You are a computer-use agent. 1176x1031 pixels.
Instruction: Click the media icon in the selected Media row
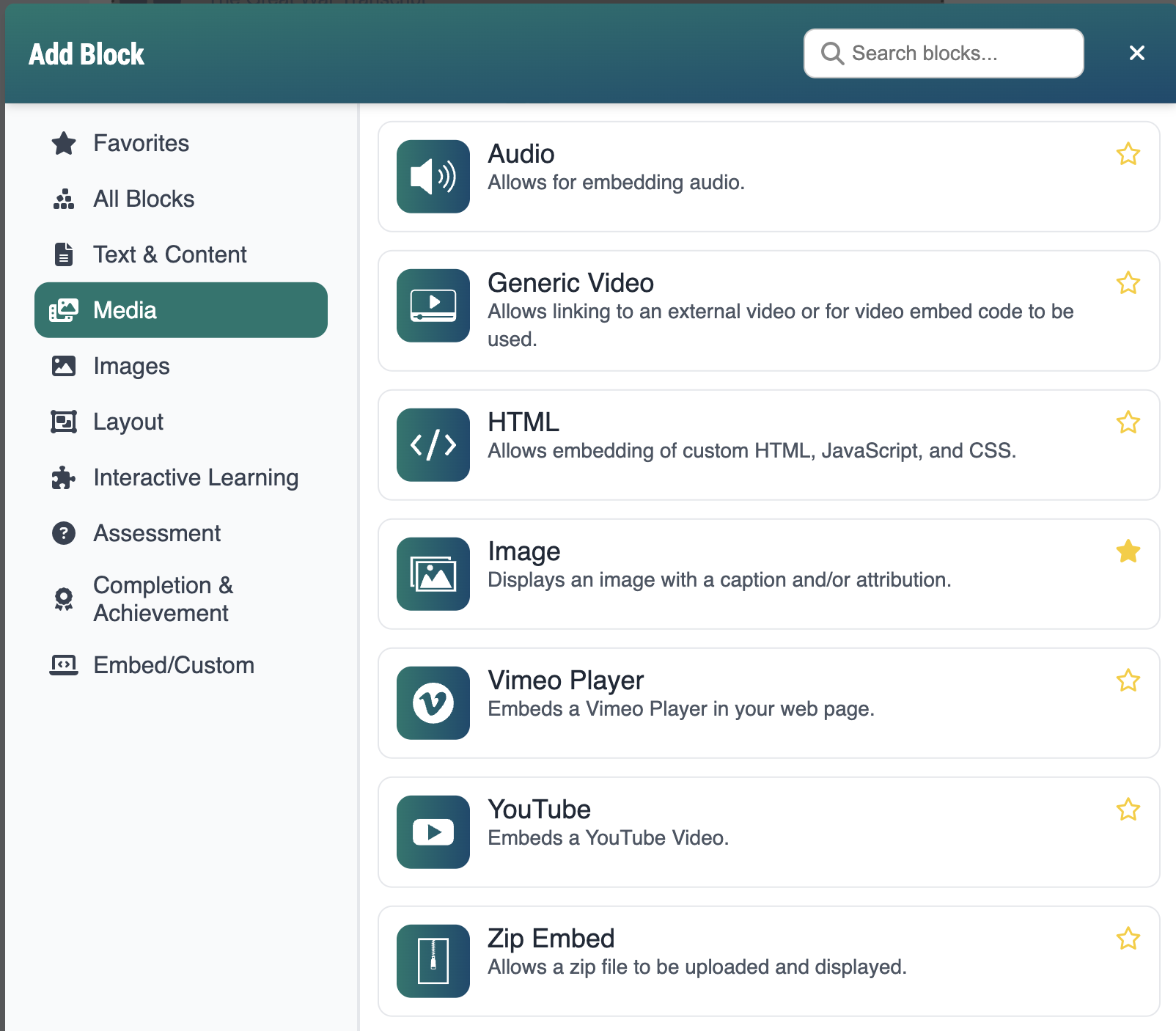pos(64,310)
